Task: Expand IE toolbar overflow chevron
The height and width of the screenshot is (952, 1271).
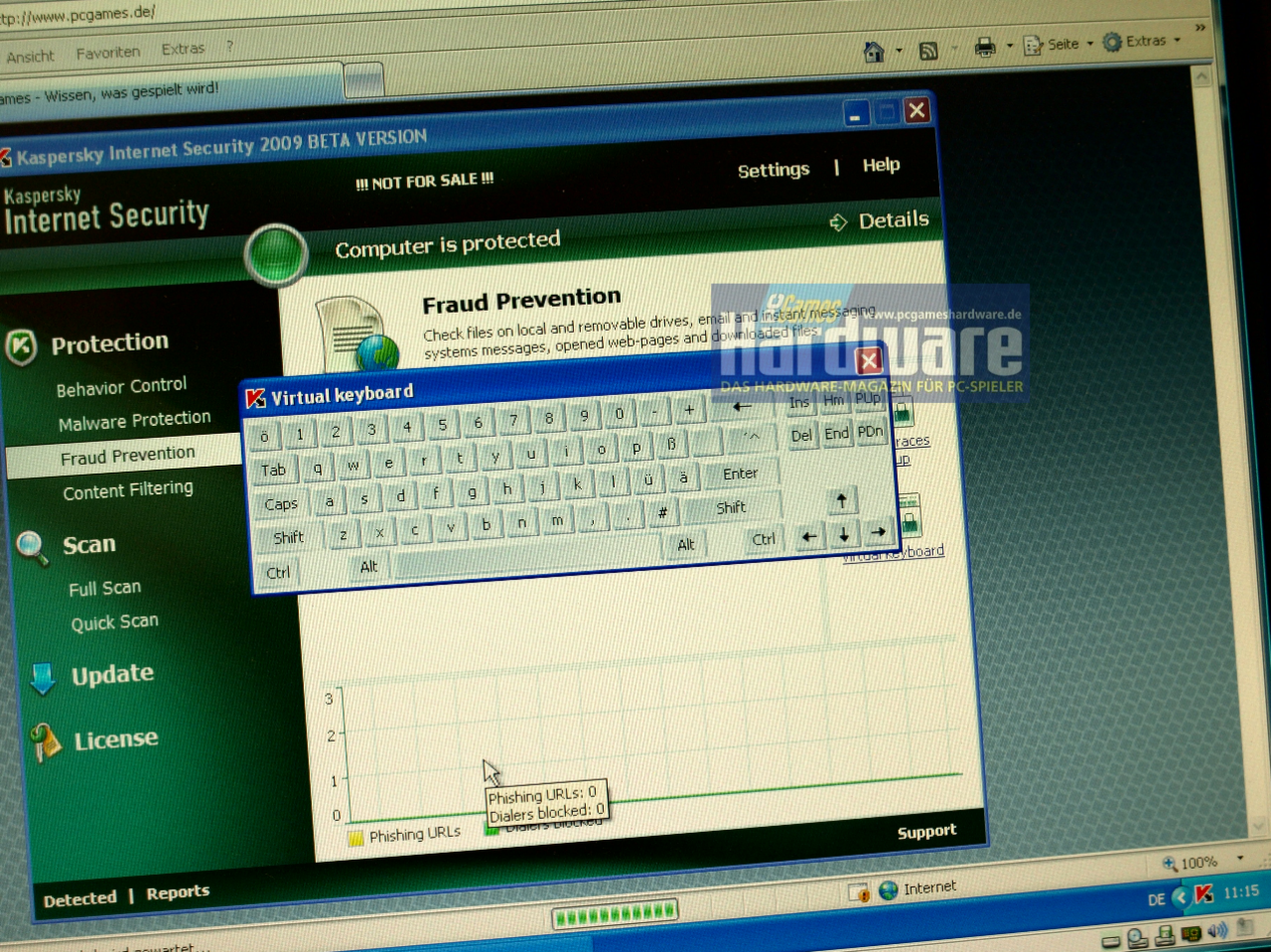Action: click(x=1200, y=28)
